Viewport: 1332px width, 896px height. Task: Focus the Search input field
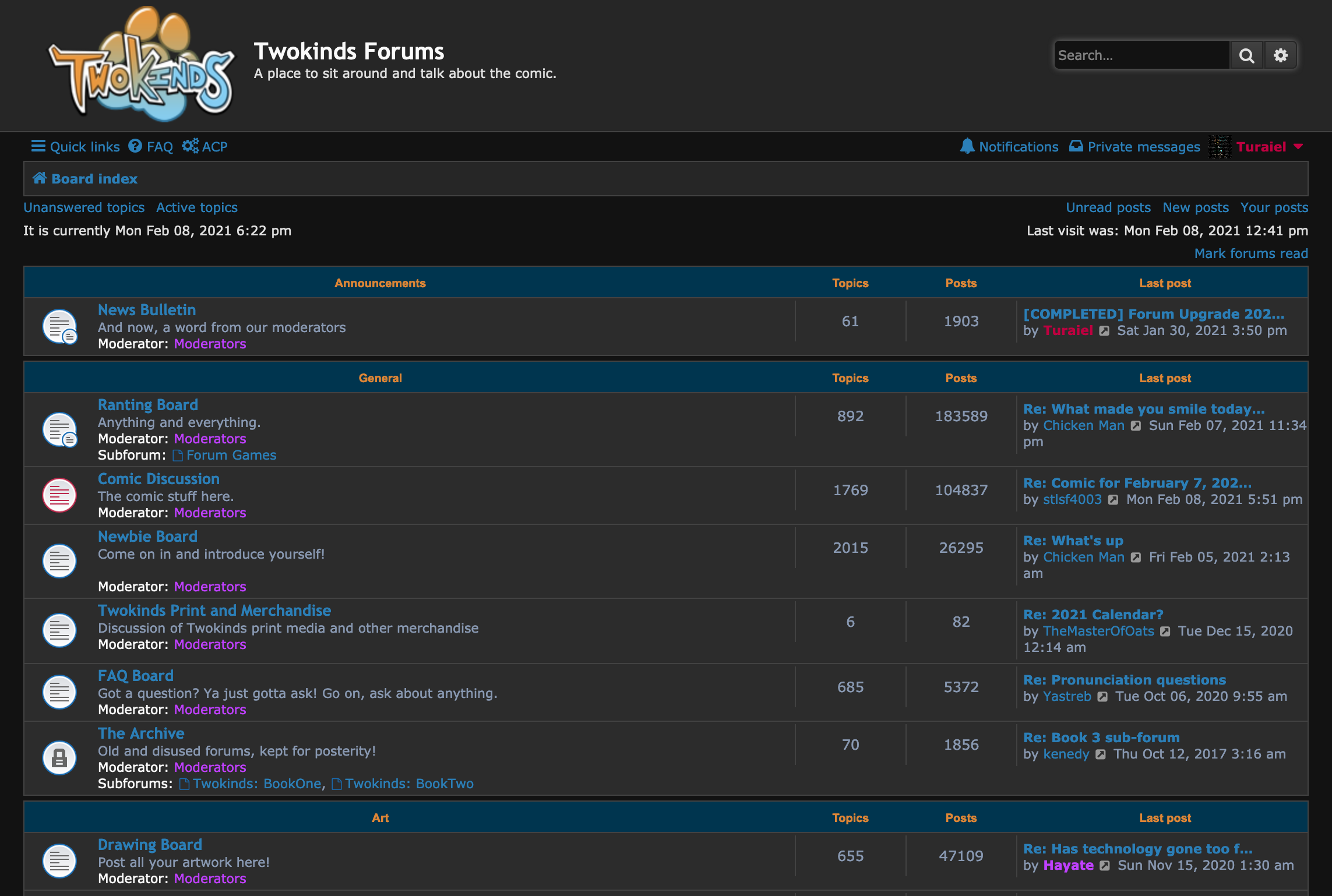coord(1141,55)
